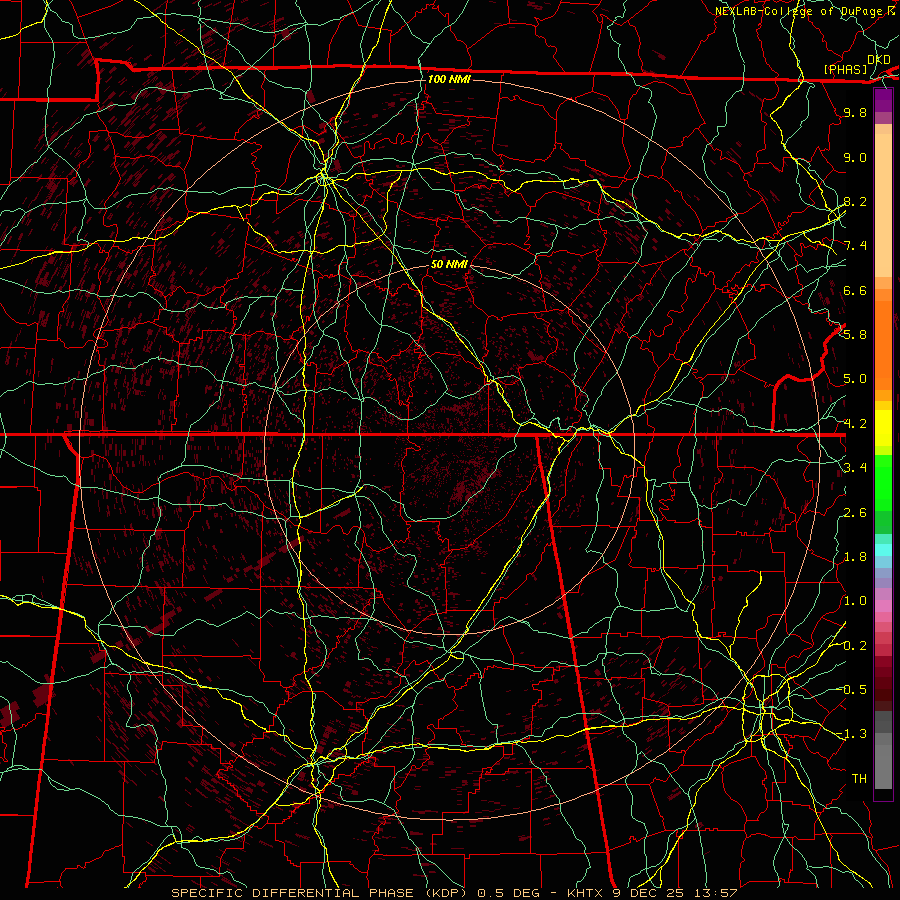Select the 1.0 scale value

coord(855,601)
